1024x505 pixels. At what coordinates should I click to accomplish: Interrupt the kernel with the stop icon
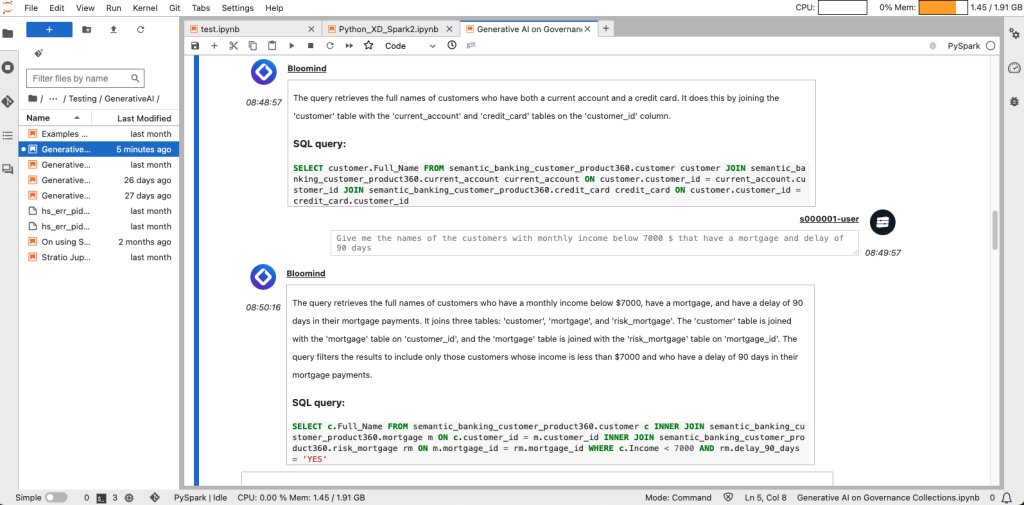pos(310,46)
